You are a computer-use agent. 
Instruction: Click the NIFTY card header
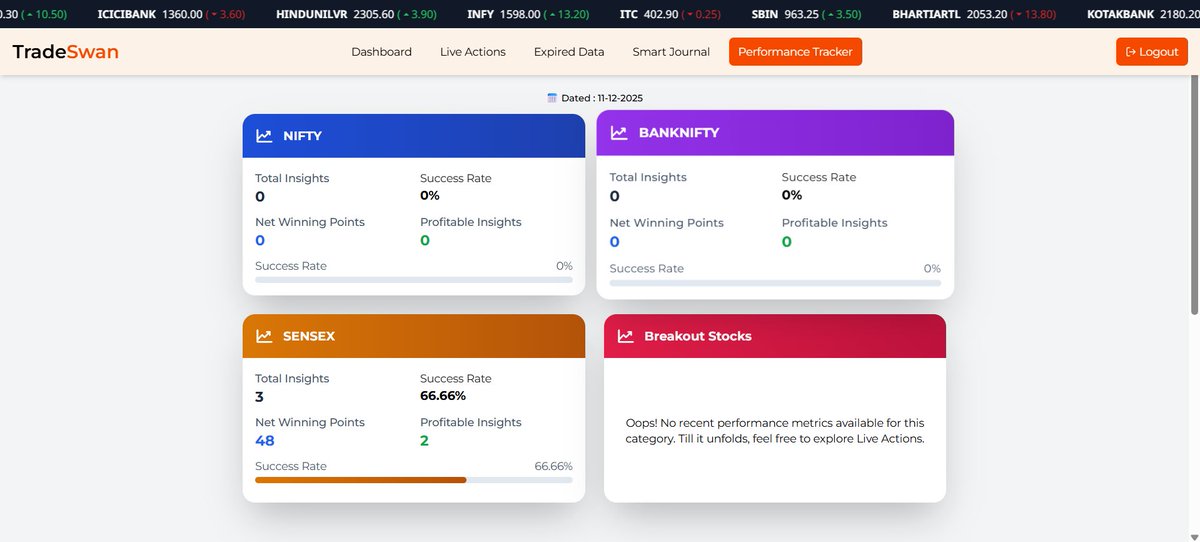point(414,135)
